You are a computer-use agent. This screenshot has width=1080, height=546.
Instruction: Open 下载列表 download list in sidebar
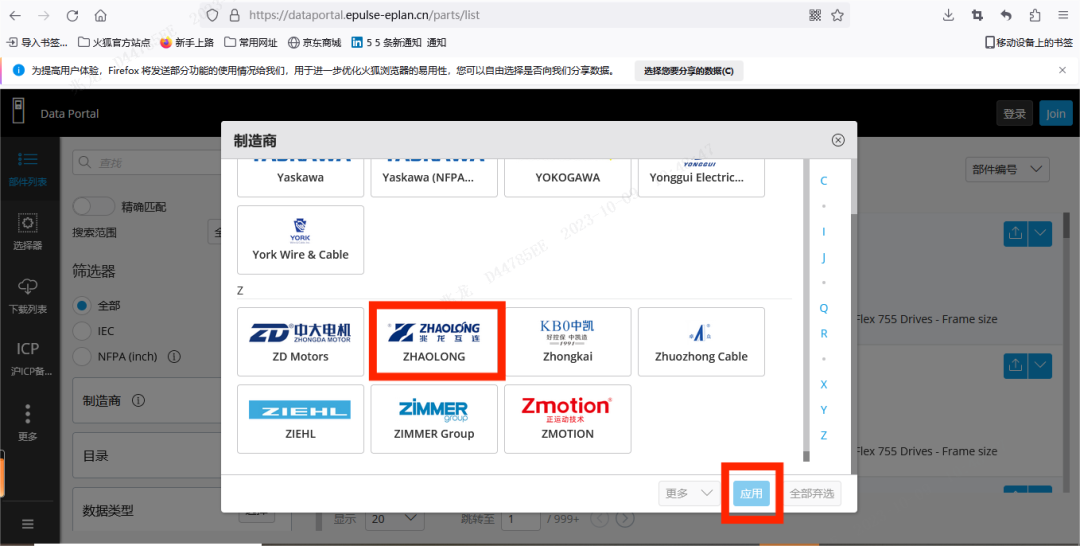click(28, 296)
